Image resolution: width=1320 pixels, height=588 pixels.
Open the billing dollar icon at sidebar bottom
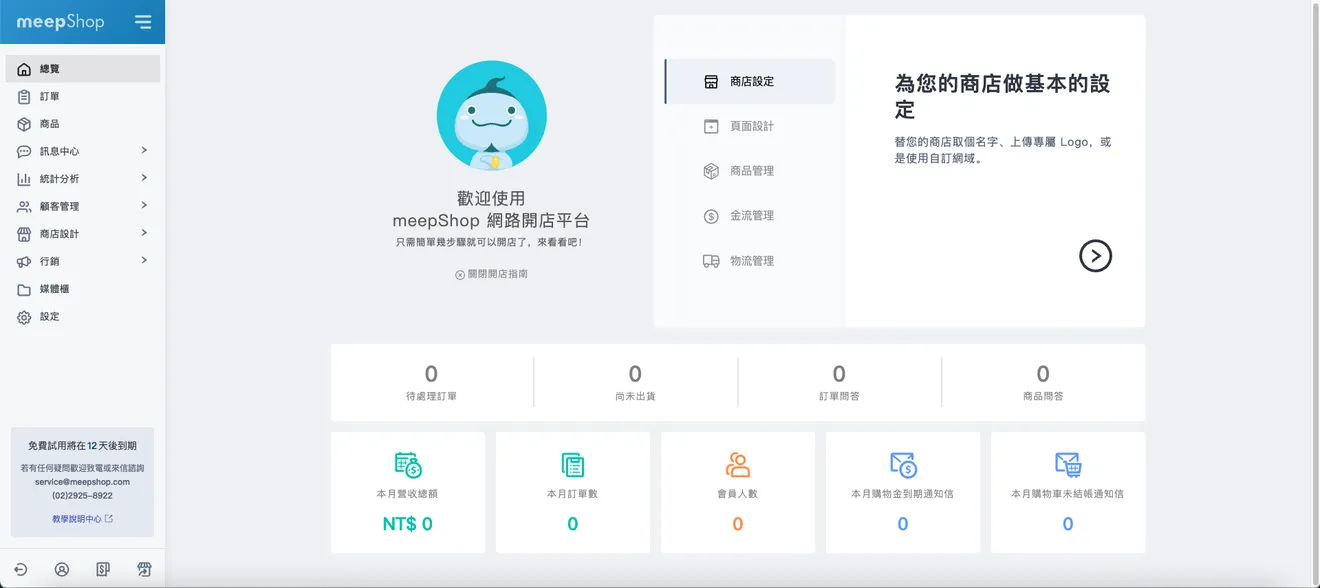pos(103,570)
